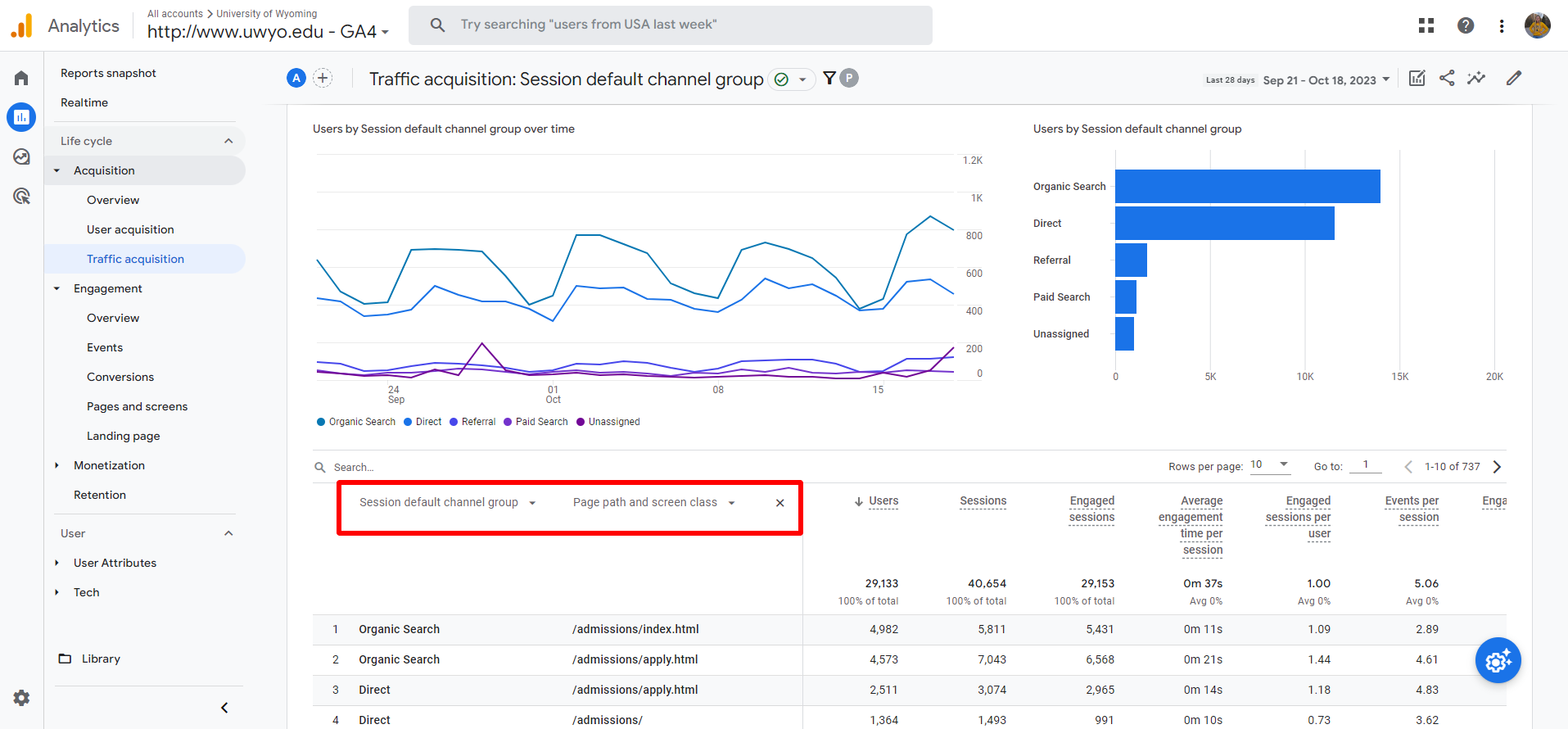The height and width of the screenshot is (729, 1568).
Task: Open Pages and screens report
Action: [x=137, y=406]
